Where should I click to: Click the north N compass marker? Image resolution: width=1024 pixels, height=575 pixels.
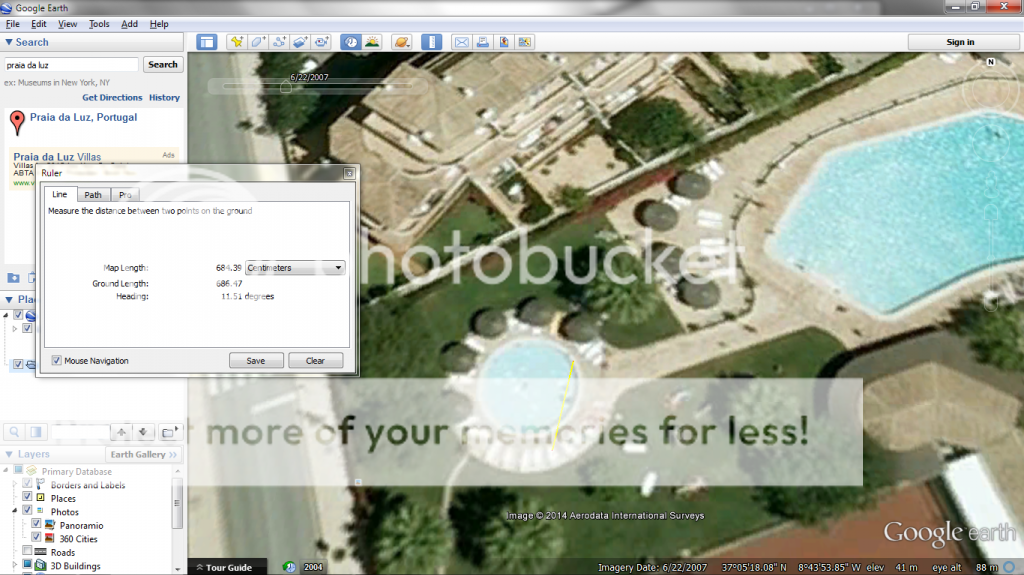click(991, 62)
